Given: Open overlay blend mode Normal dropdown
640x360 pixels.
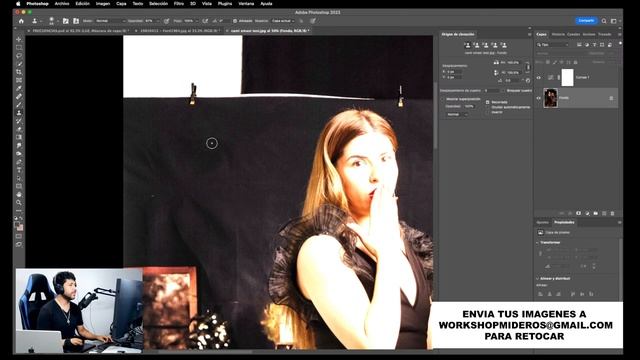Looking at the screenshot, I should (456, 115).
